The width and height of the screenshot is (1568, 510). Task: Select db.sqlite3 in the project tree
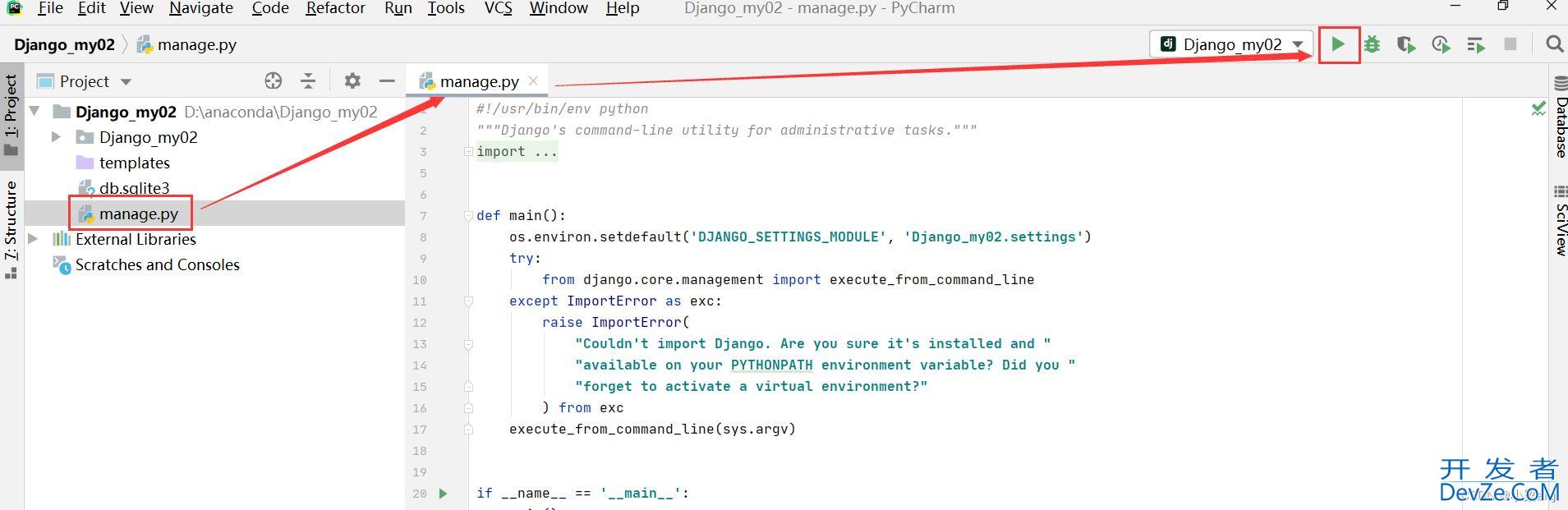pos(135,188)
